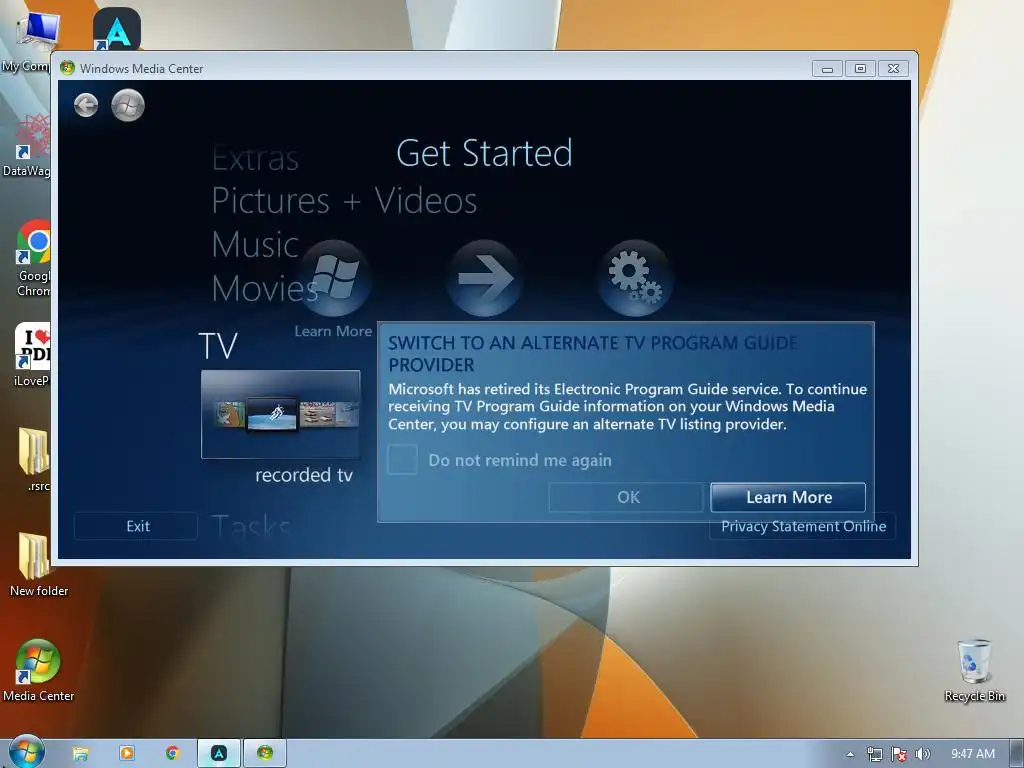Click the 9:47 AM taskbar clock
This screenshot has width=1024, height=768.
tap(972, 754)
